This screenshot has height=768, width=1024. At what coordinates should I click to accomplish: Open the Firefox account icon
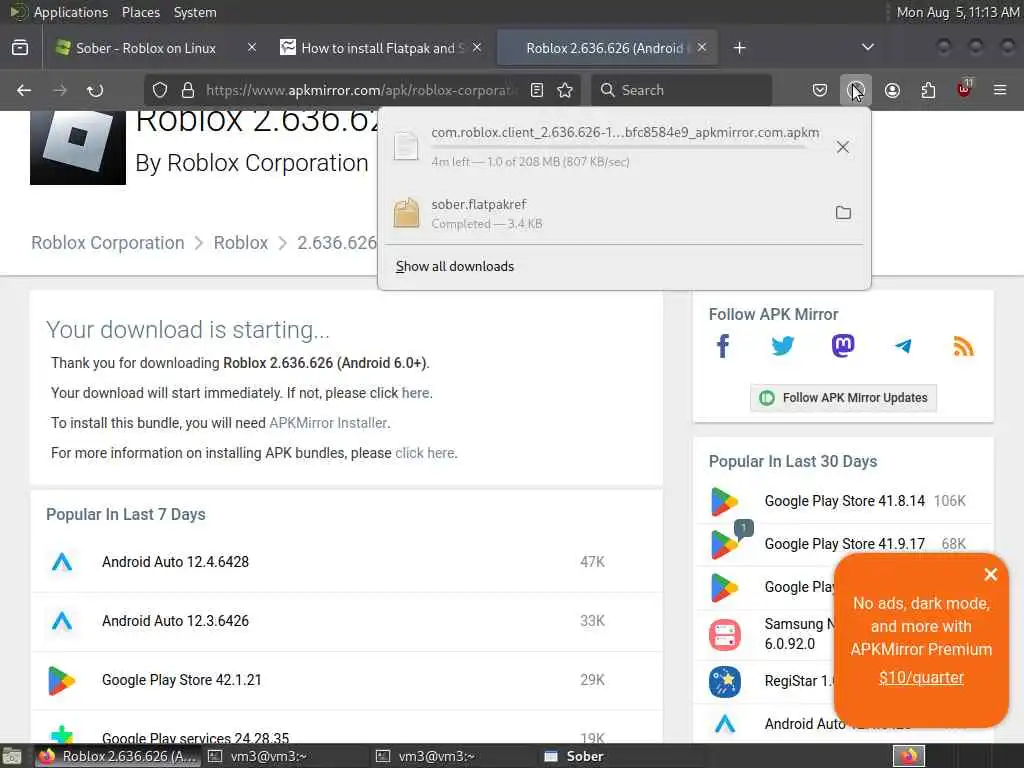[892, 90]
